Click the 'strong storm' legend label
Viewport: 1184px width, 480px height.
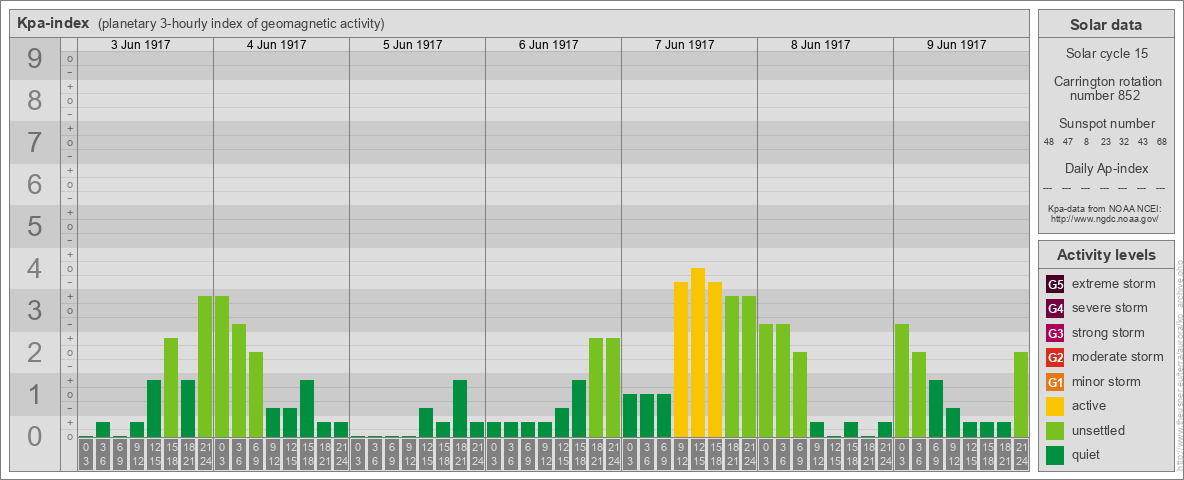(1108, 332)
